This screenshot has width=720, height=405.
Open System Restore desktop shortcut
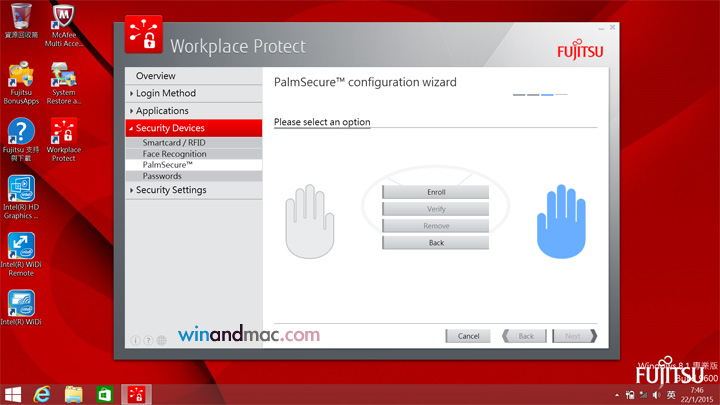[64, 83]
